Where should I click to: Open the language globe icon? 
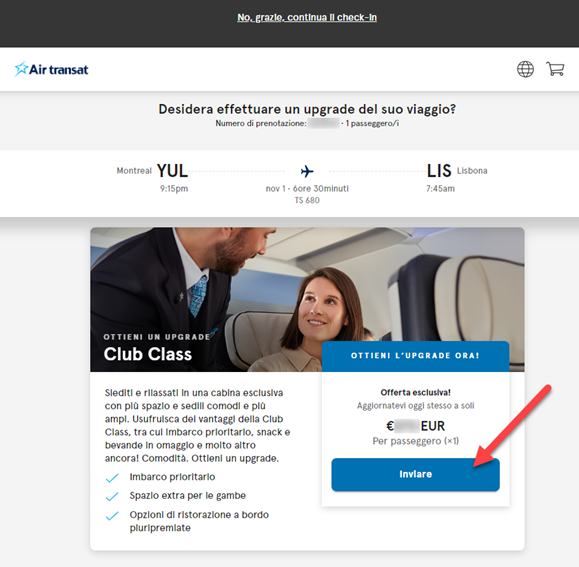click(x=525, y=69)
